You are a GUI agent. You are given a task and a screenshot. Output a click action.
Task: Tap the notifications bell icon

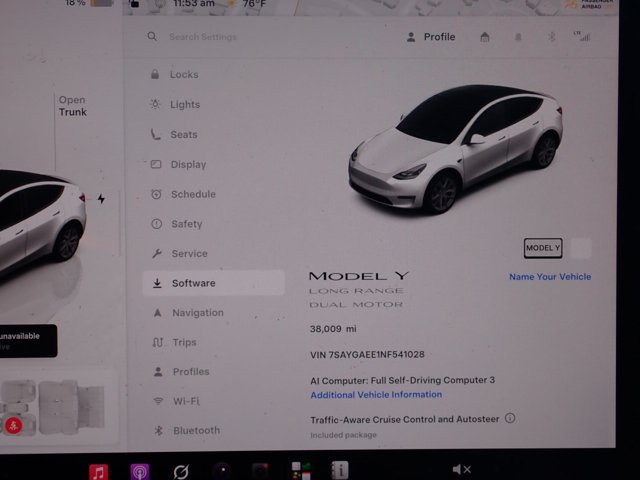point(518,38)
